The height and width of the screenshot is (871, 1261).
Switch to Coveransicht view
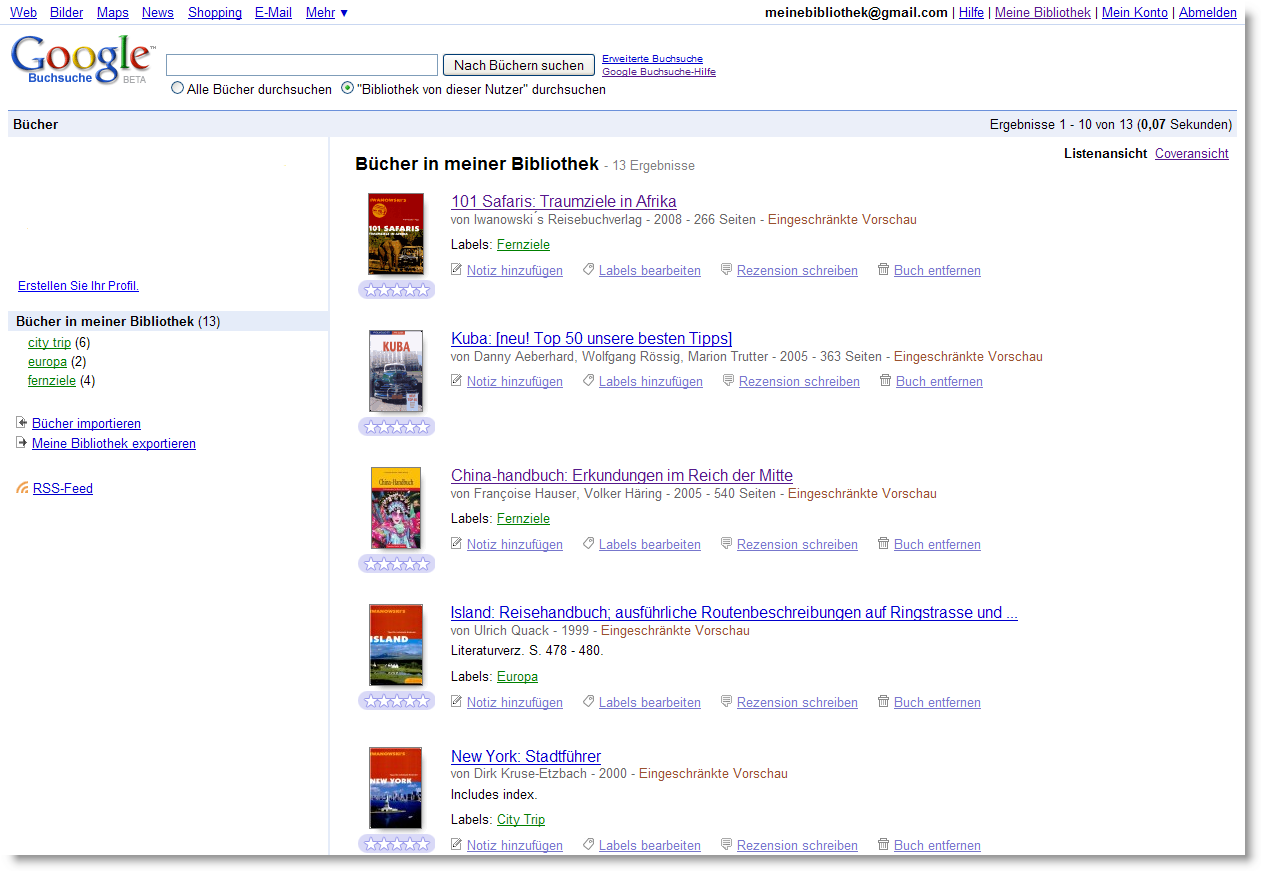(x=1192, y=153)
